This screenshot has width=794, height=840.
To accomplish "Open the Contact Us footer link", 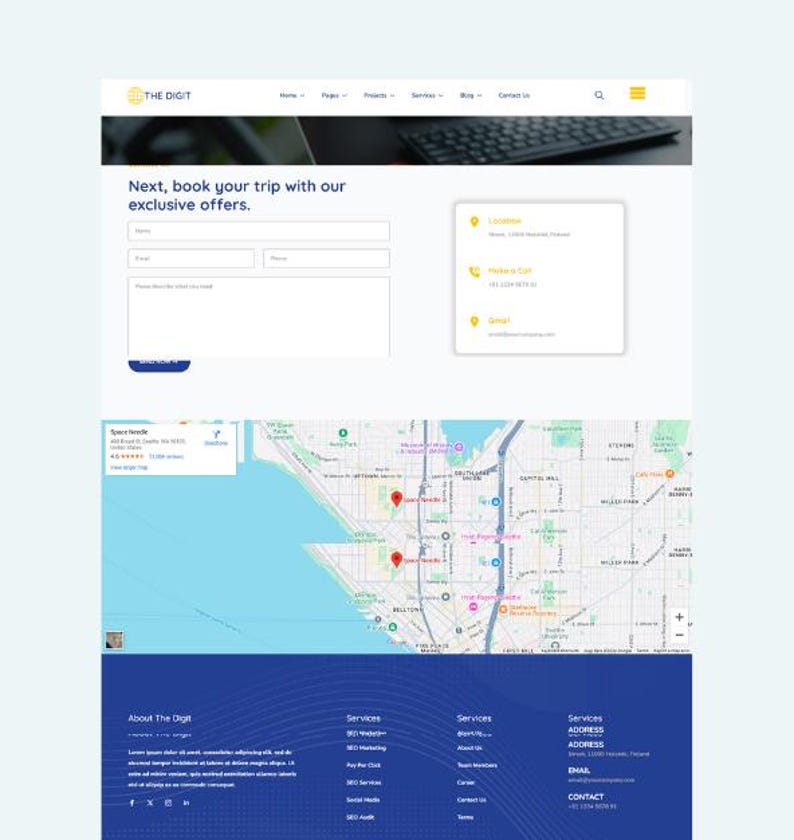I will [471, 800].
